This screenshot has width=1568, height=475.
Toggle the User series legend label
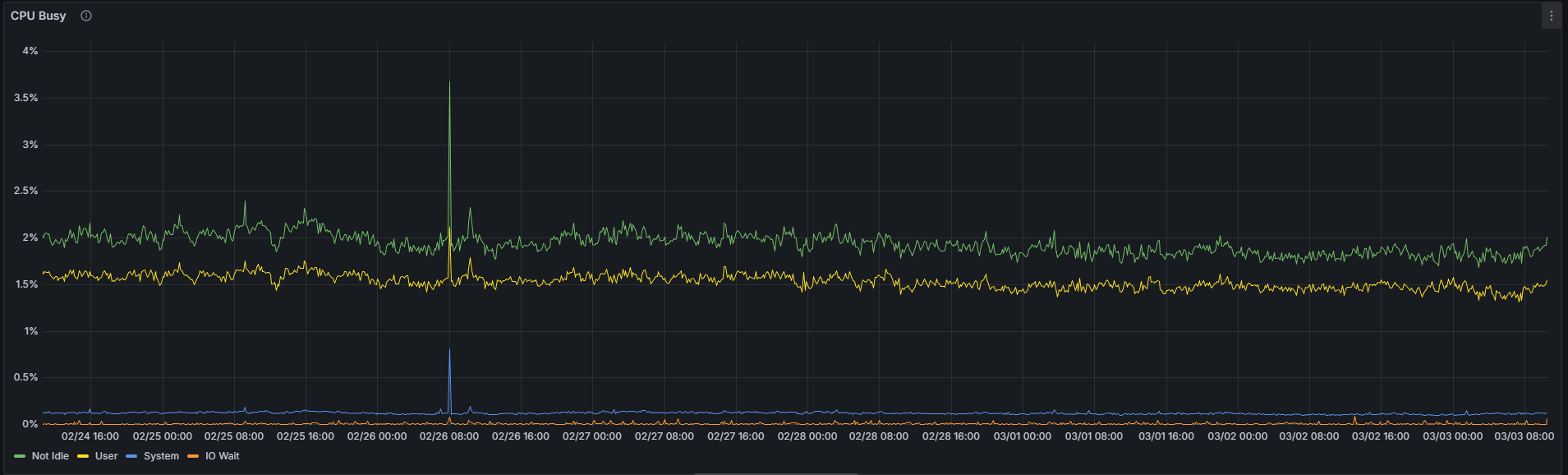(106, 456)
